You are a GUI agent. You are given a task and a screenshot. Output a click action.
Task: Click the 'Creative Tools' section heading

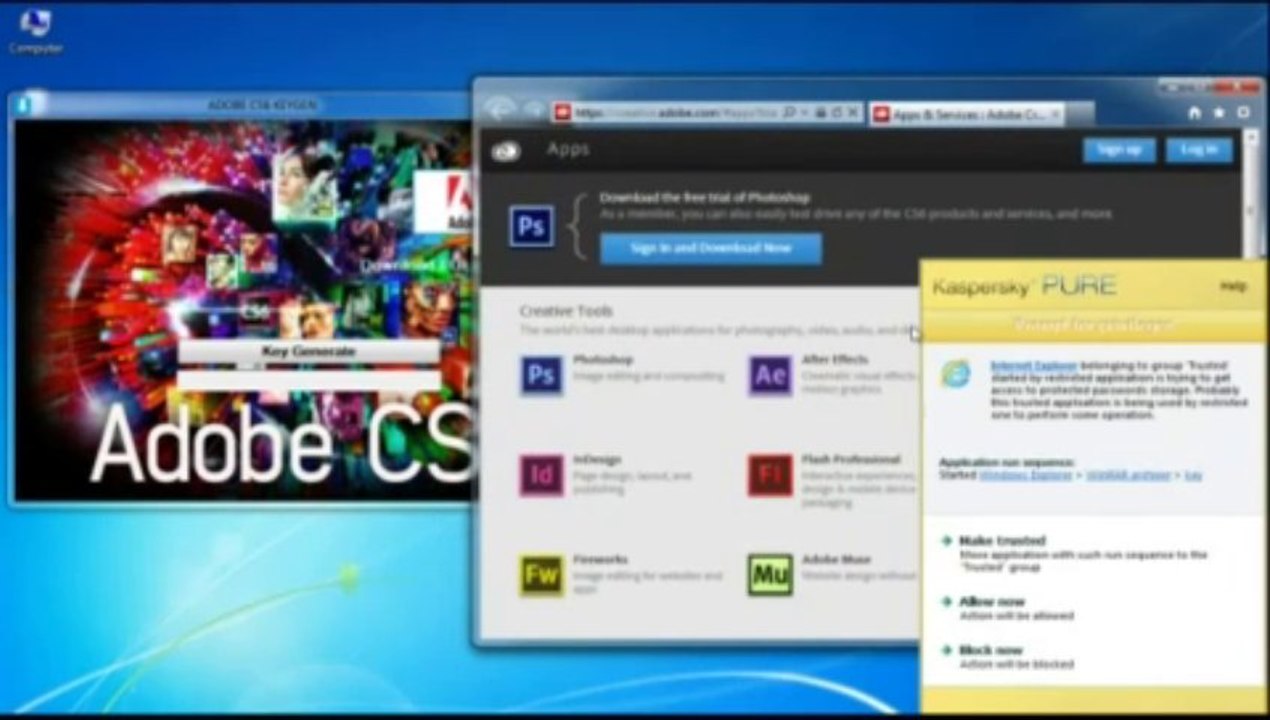566,311
